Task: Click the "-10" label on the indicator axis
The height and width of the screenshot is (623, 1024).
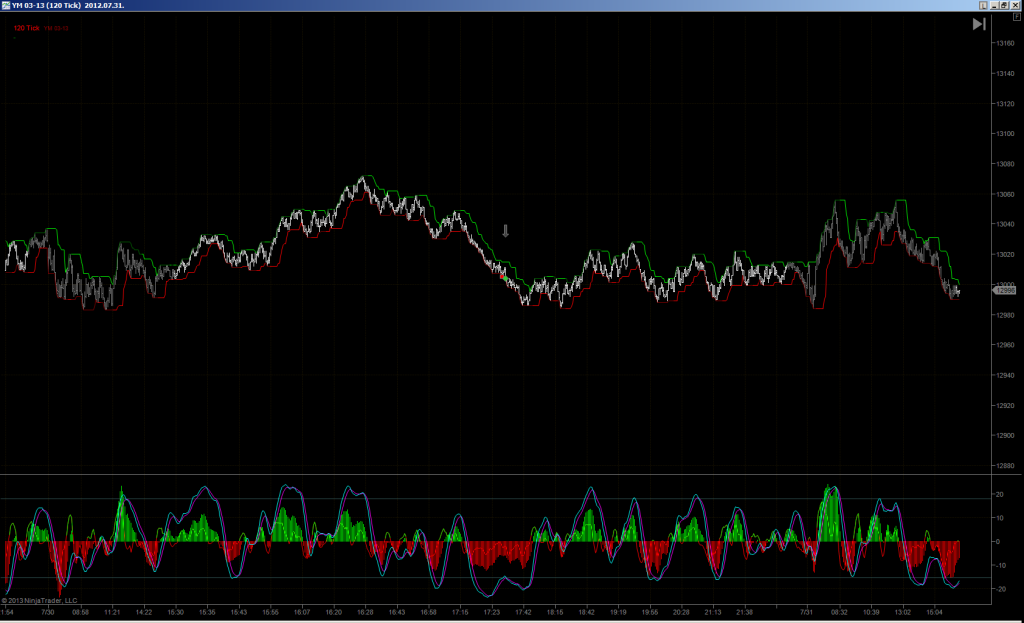Action: (x=999, y=566)
